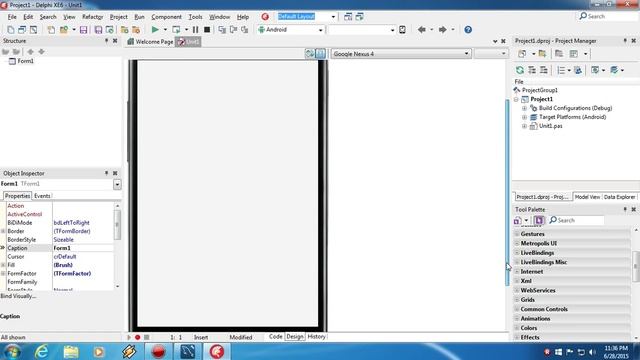Expand Target Platforms (Android) node
Image resolution: width=640 pixels, height=360 pixels.
(x=524, y=117)
